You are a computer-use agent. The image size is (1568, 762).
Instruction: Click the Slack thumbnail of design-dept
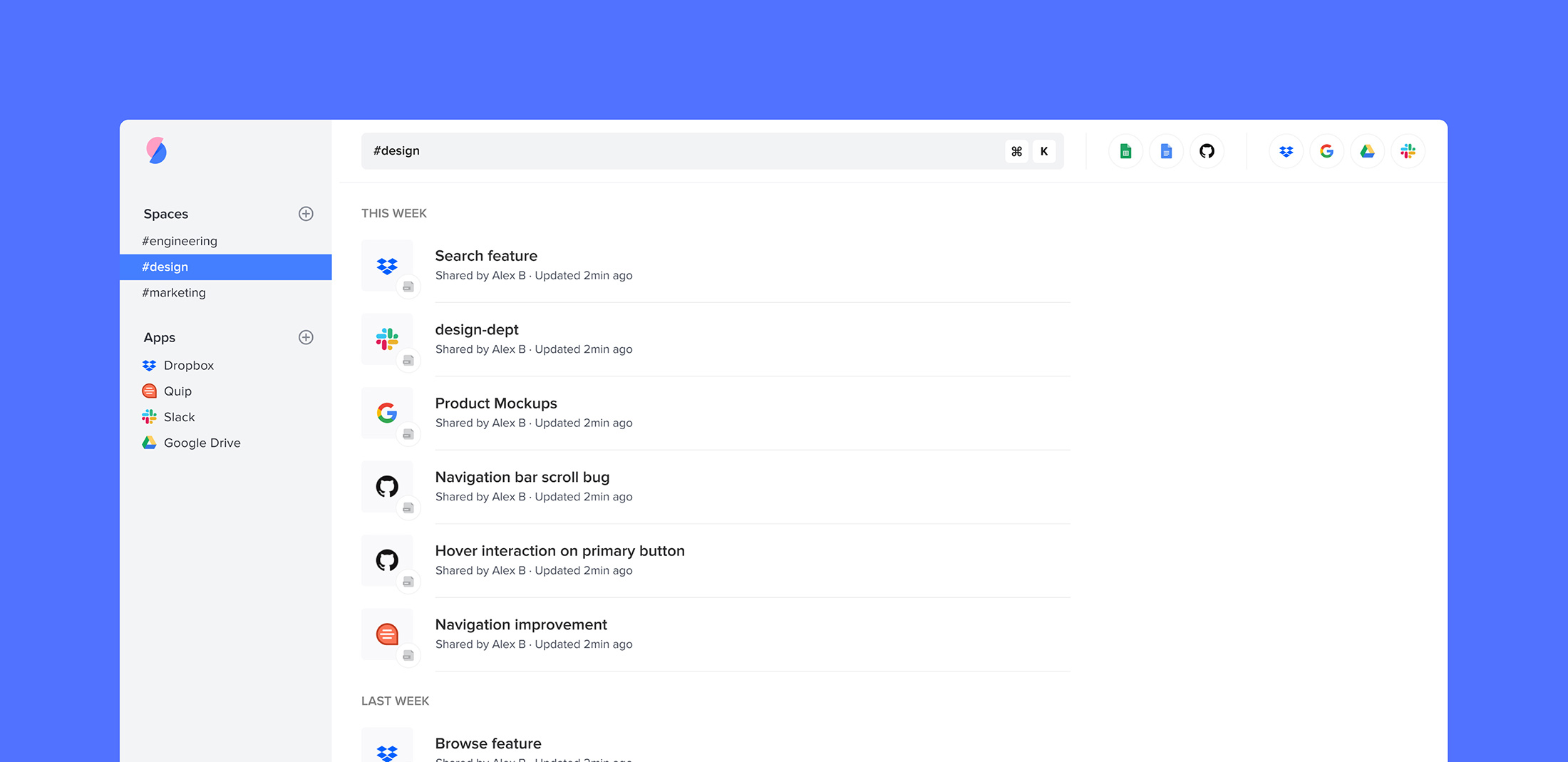pyautogui.click(x=387, y=339)
